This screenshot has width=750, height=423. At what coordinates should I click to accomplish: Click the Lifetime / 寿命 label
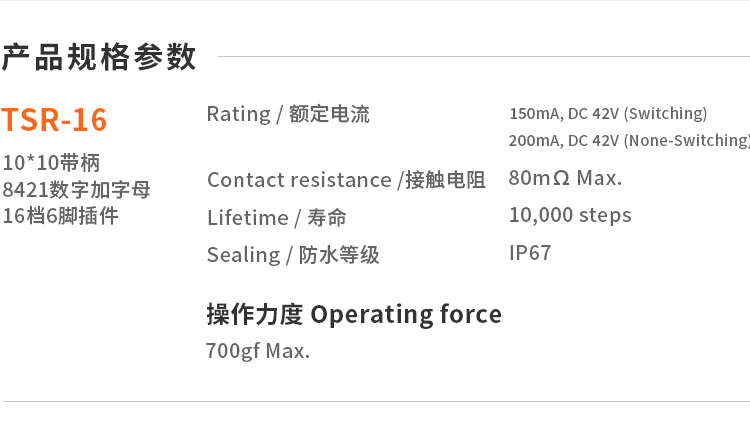click(x=277, y=218)
